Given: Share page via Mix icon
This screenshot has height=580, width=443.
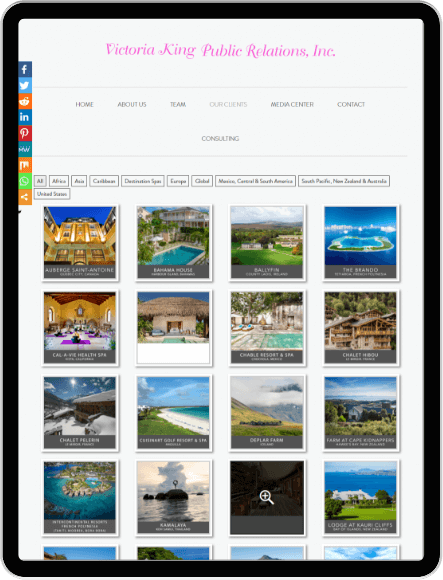Looking at the screenshot, I should tap(25, 165).
